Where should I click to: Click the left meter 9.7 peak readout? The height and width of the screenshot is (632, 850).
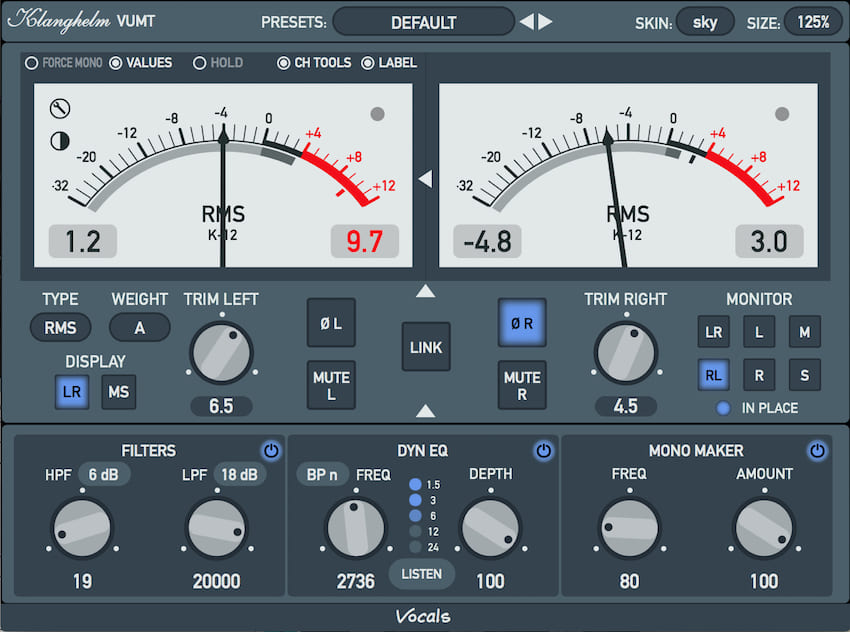point(365,241)
